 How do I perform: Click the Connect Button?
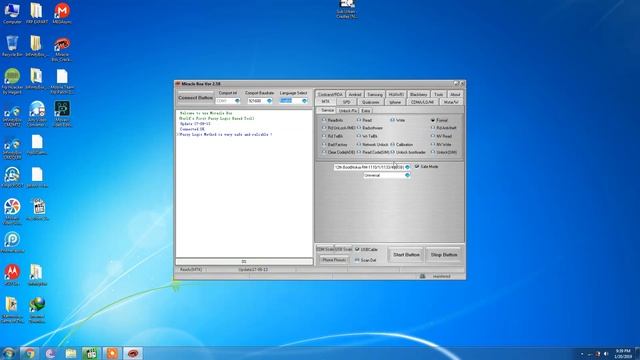coord(196,98)
